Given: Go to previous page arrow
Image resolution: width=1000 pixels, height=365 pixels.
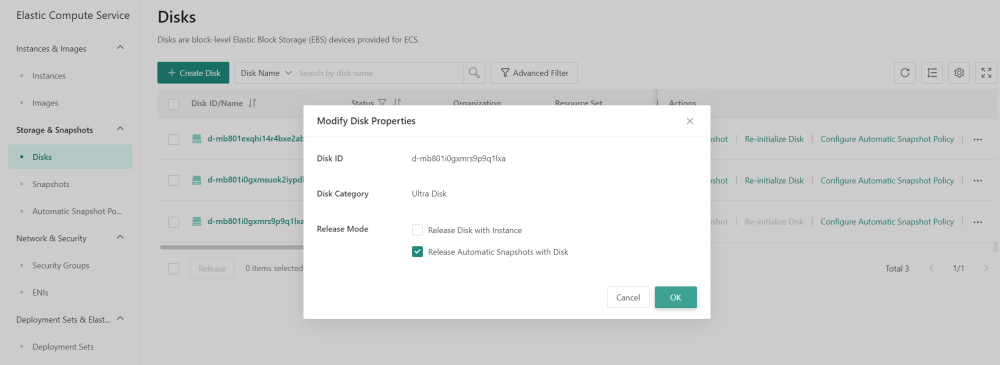Looking at the screenshot, I should click(931, 269).
